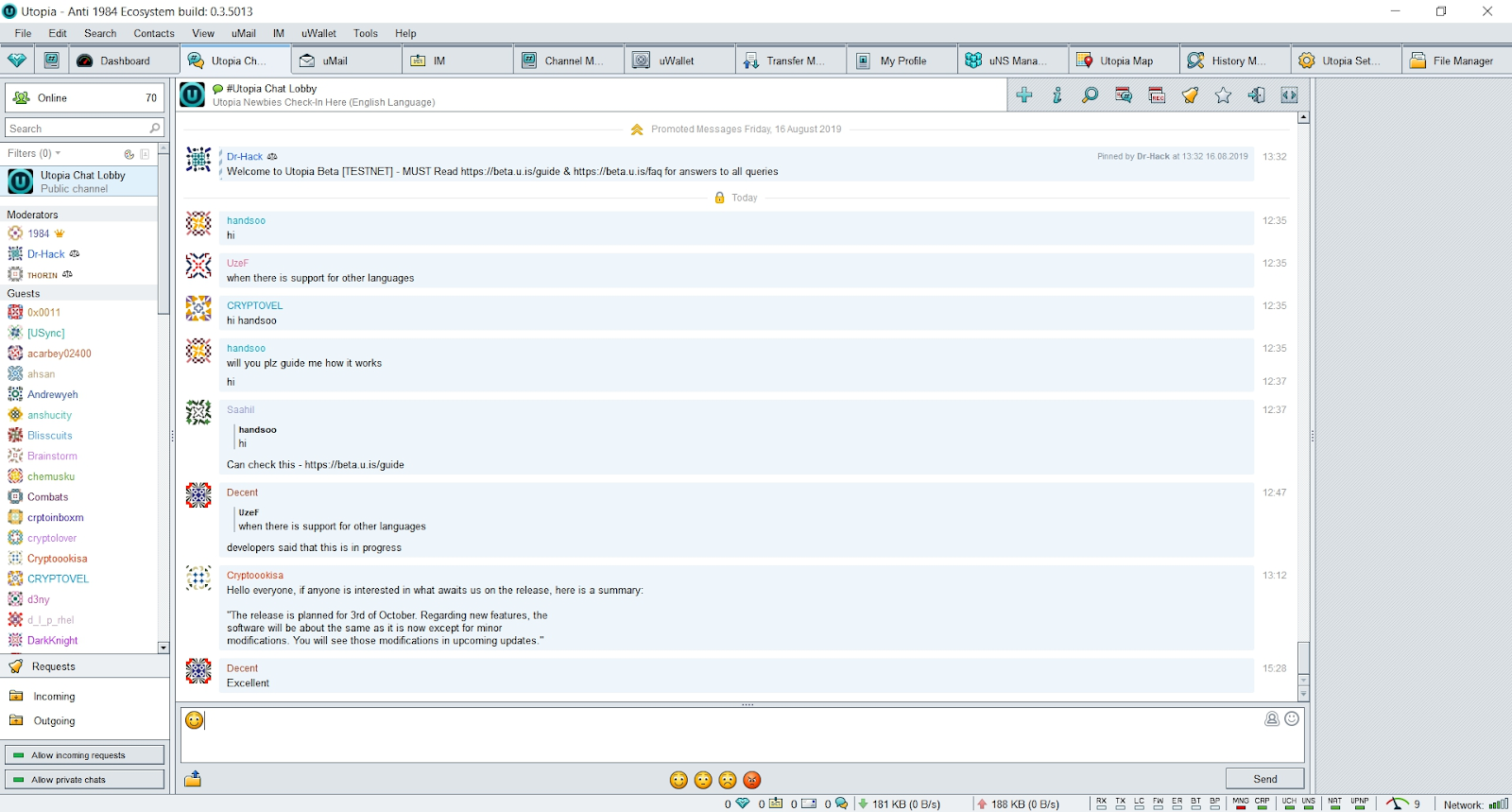1512x812 pixels.
Task: Click the 'Network:' status bar entry
Action: 1464,804
